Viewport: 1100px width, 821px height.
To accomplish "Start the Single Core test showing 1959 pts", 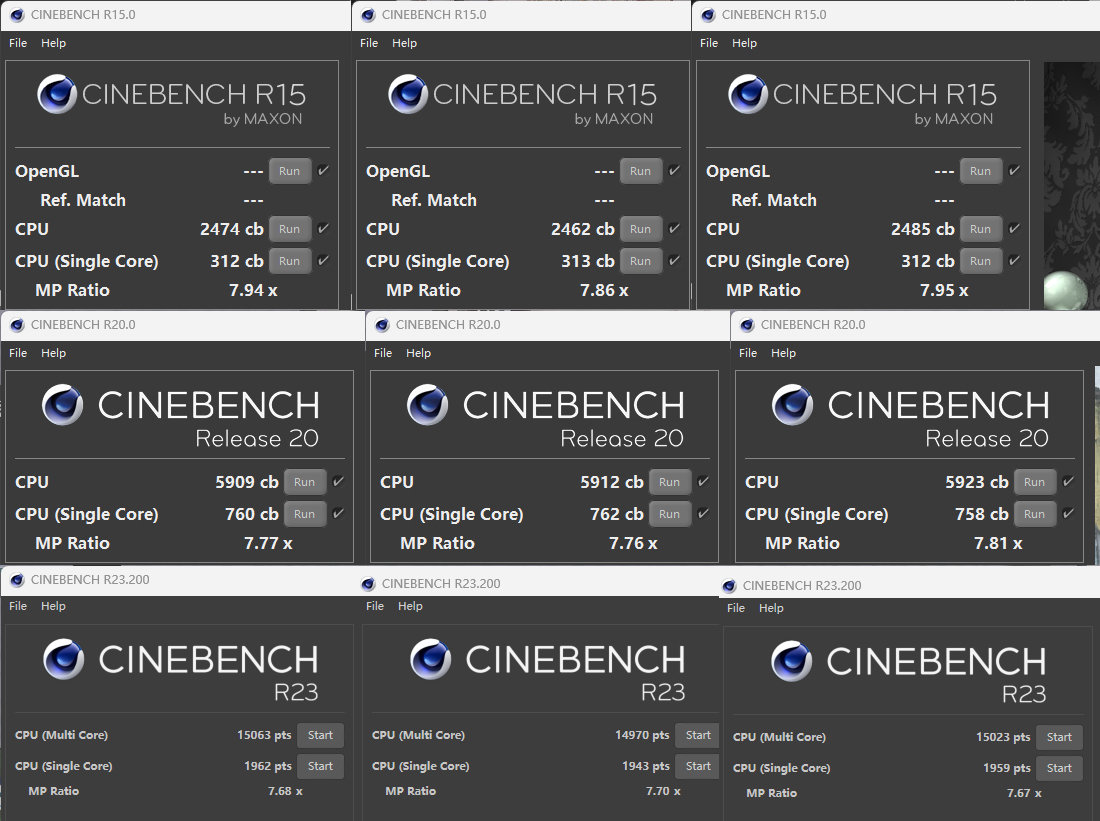I will coord(1059,768).
